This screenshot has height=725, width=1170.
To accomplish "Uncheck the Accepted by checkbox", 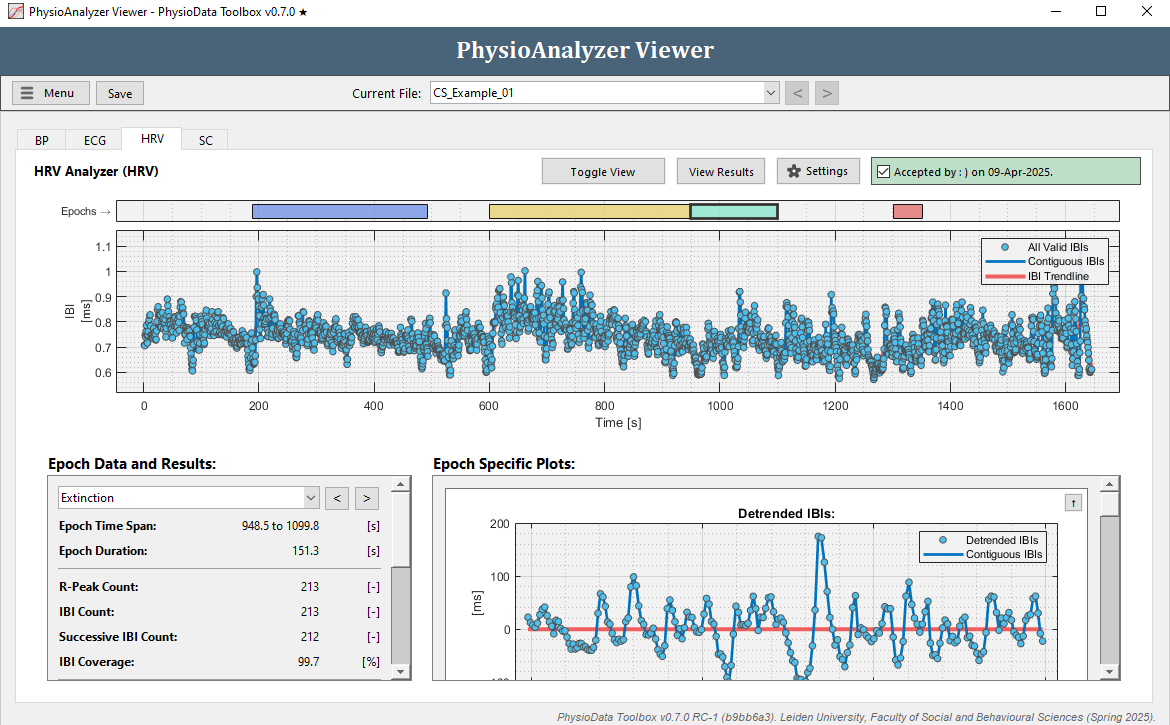I will point(883,172).
